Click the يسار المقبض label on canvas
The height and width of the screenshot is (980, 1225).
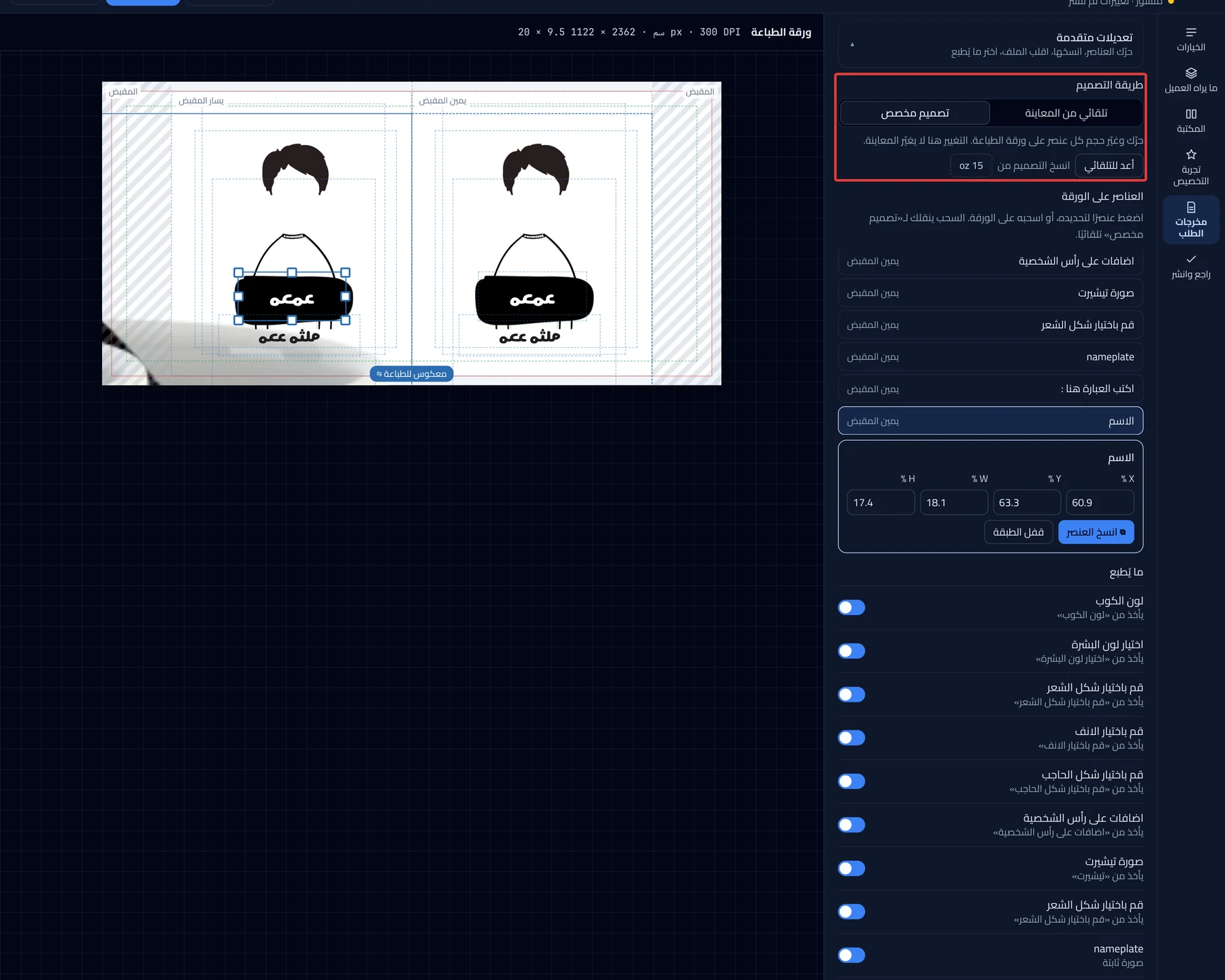pos(201,101)
